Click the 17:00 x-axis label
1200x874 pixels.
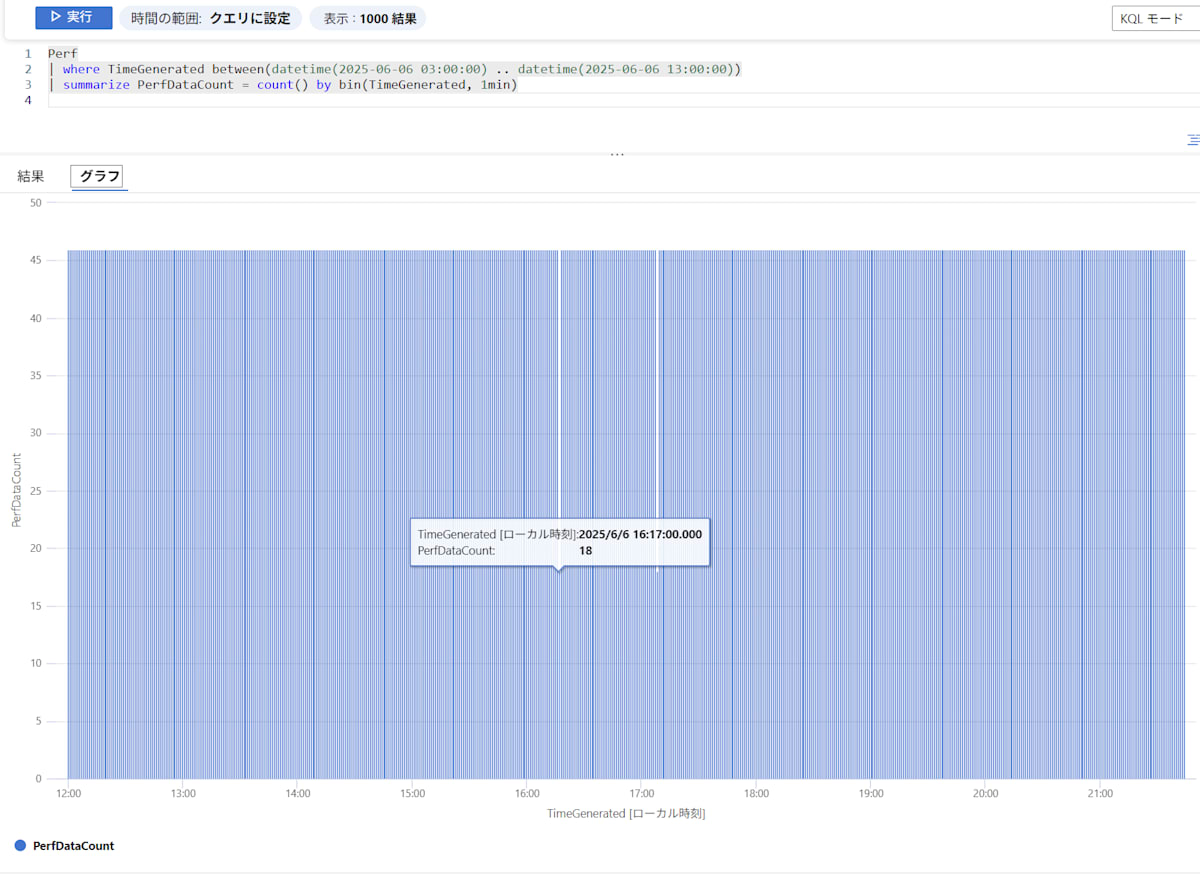tap(642, 794)
